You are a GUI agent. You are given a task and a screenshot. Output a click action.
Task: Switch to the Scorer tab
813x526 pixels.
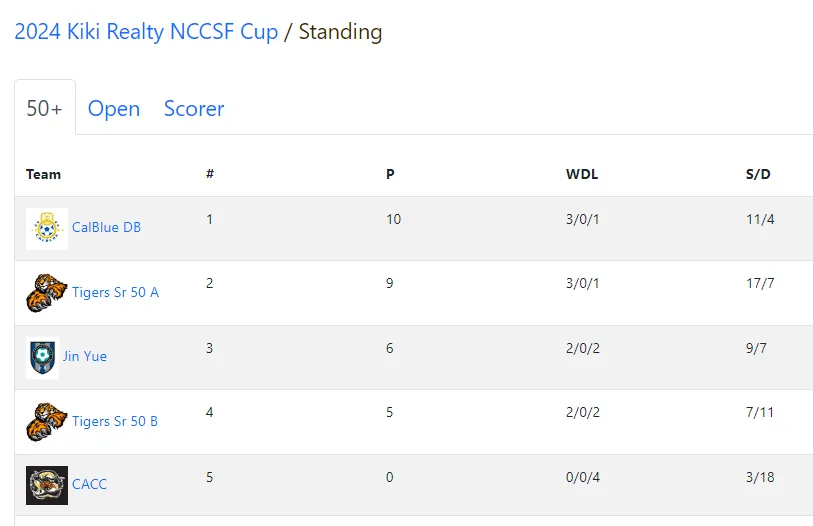point(194,108)
